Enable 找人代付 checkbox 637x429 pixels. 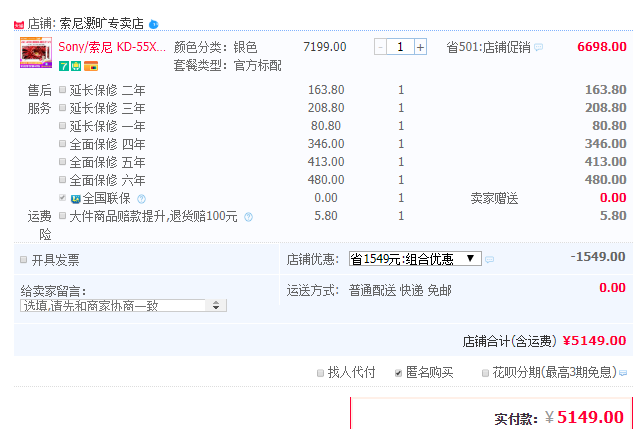(320, 373)
